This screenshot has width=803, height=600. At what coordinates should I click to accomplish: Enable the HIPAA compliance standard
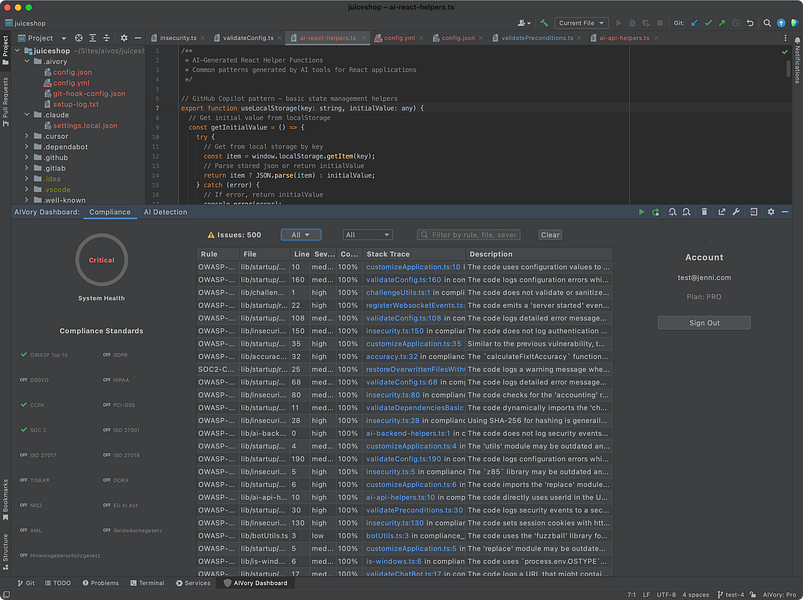(x=113, y=380)
